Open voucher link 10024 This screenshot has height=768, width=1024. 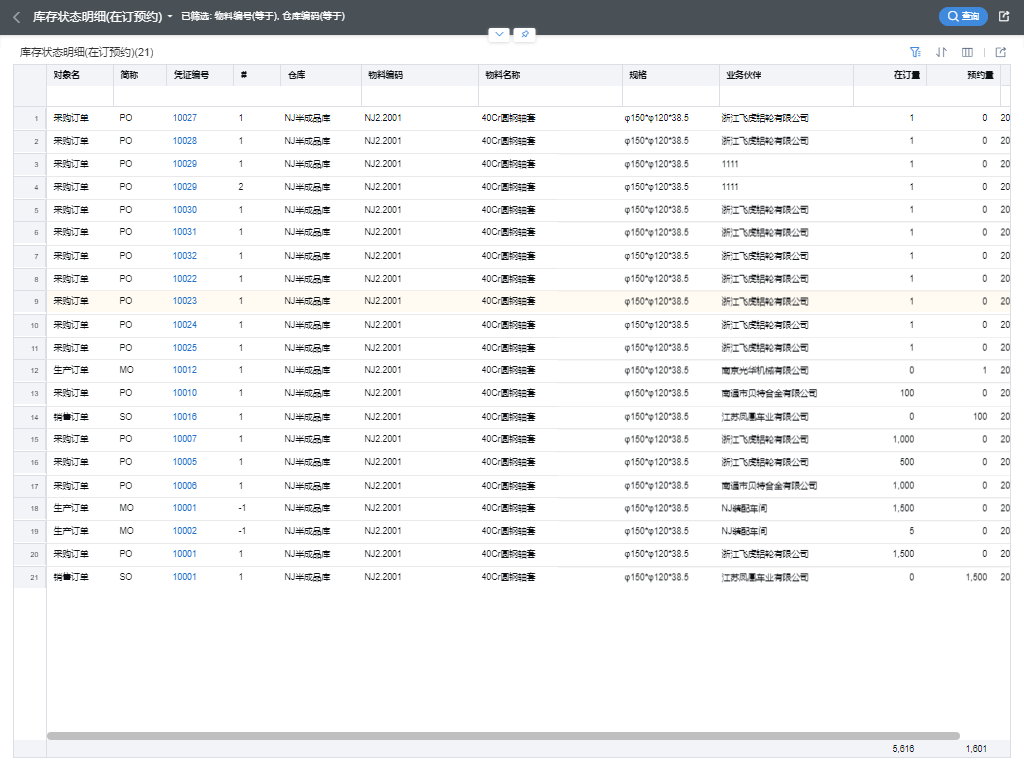point(185,325)
